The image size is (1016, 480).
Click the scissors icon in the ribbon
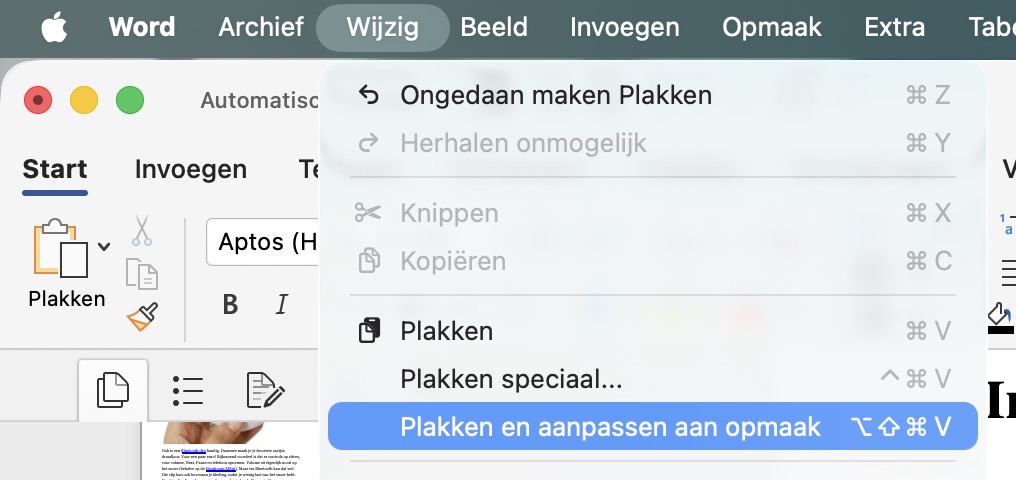(x=141, y=231)
